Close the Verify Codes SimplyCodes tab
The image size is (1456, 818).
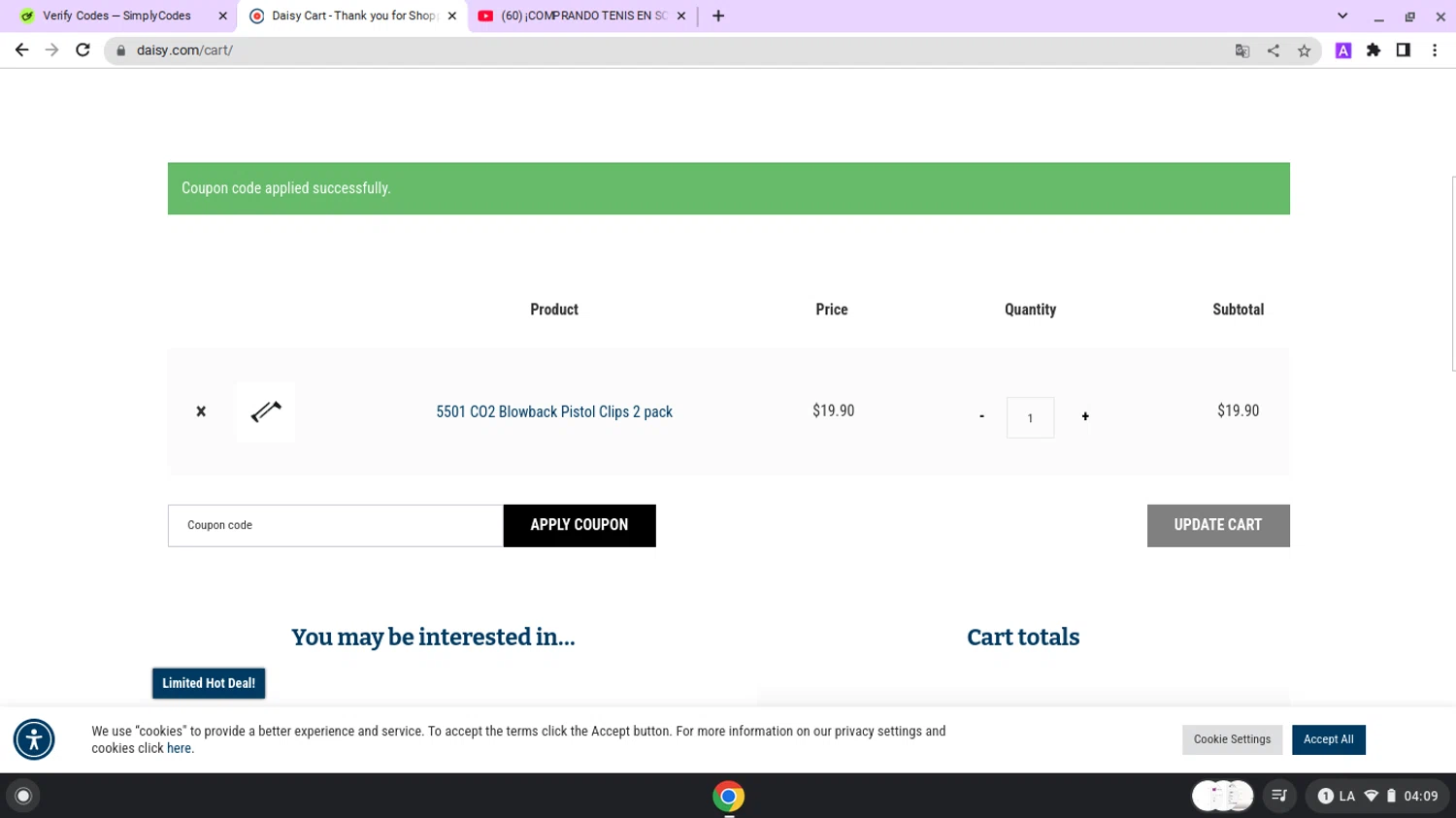pyautogui.click(x=222, y=16)
